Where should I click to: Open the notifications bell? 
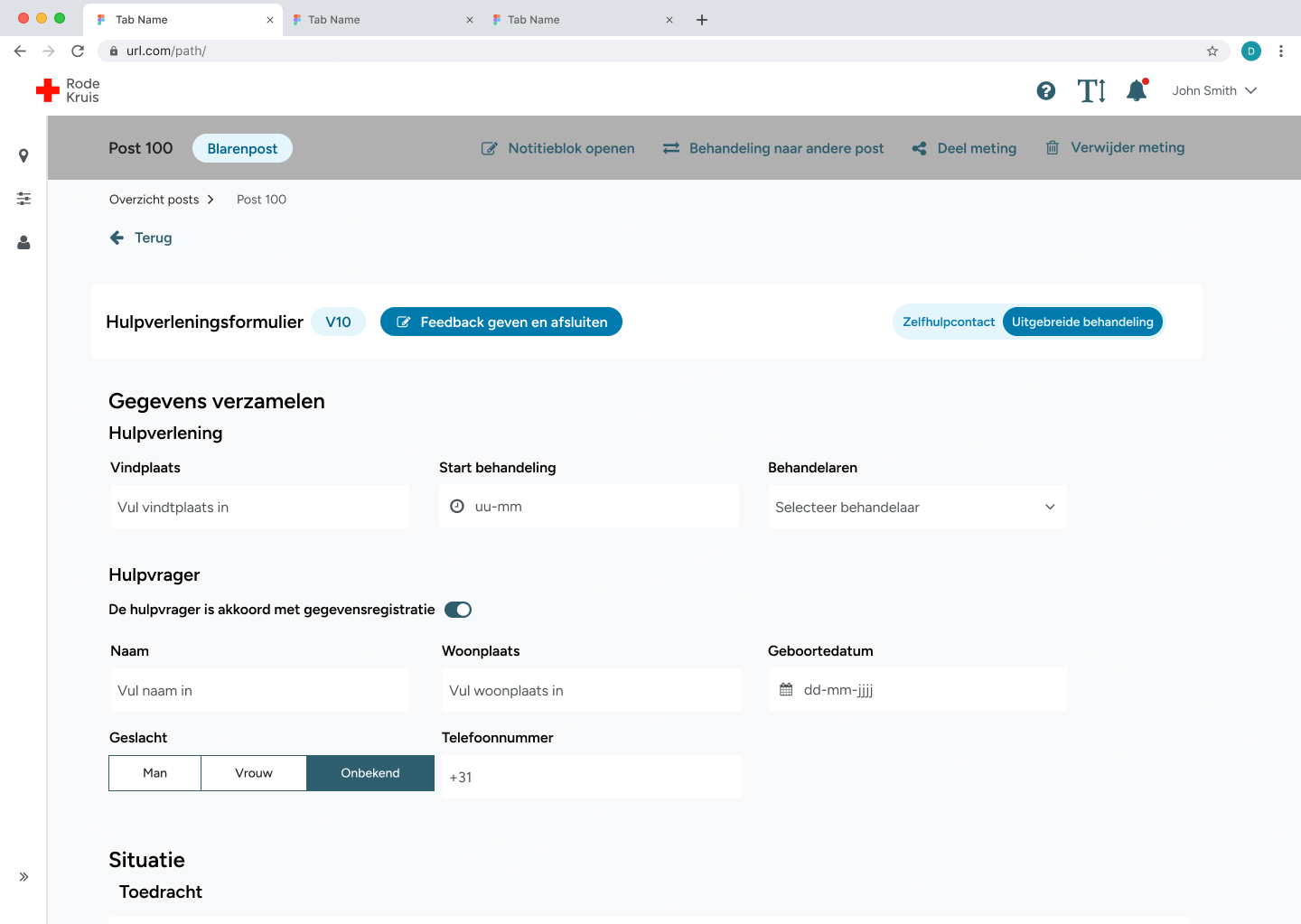pyautogui.click(x=1137, y=90)
